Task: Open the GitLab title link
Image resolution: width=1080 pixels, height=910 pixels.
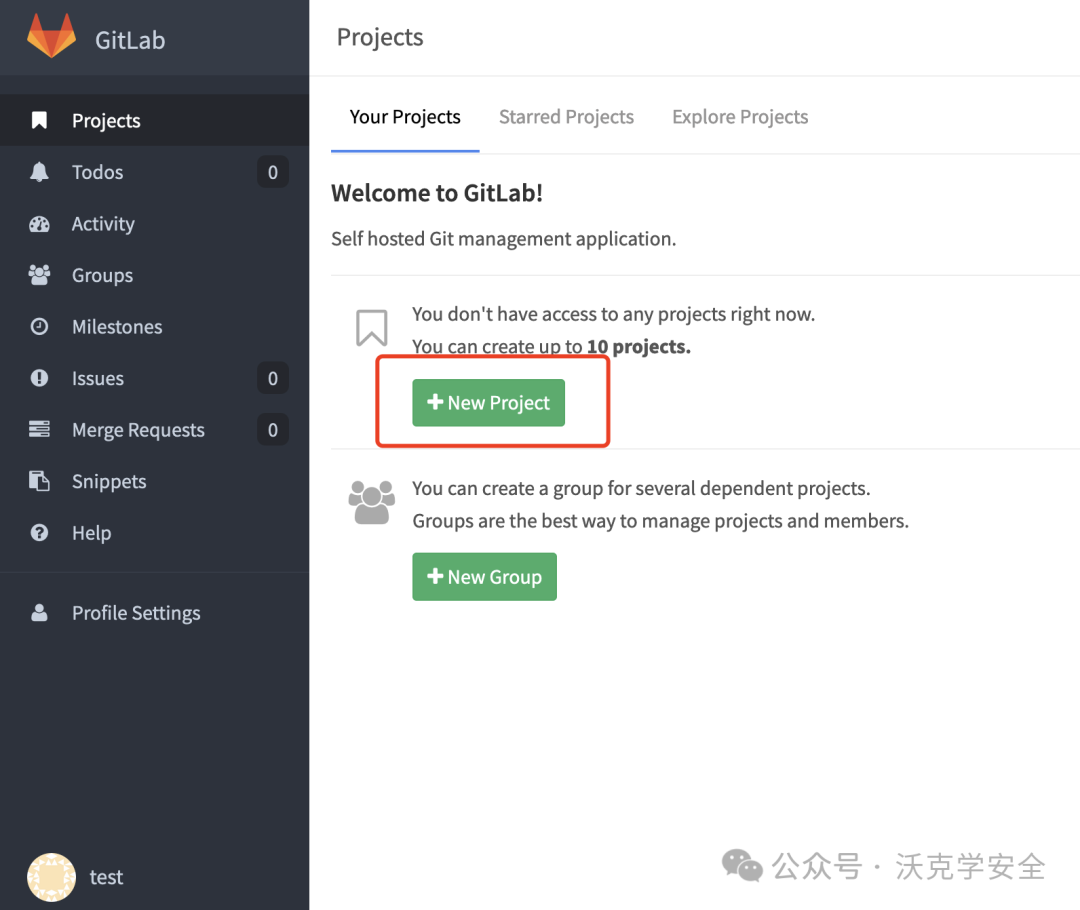Action: coord(130,40)
